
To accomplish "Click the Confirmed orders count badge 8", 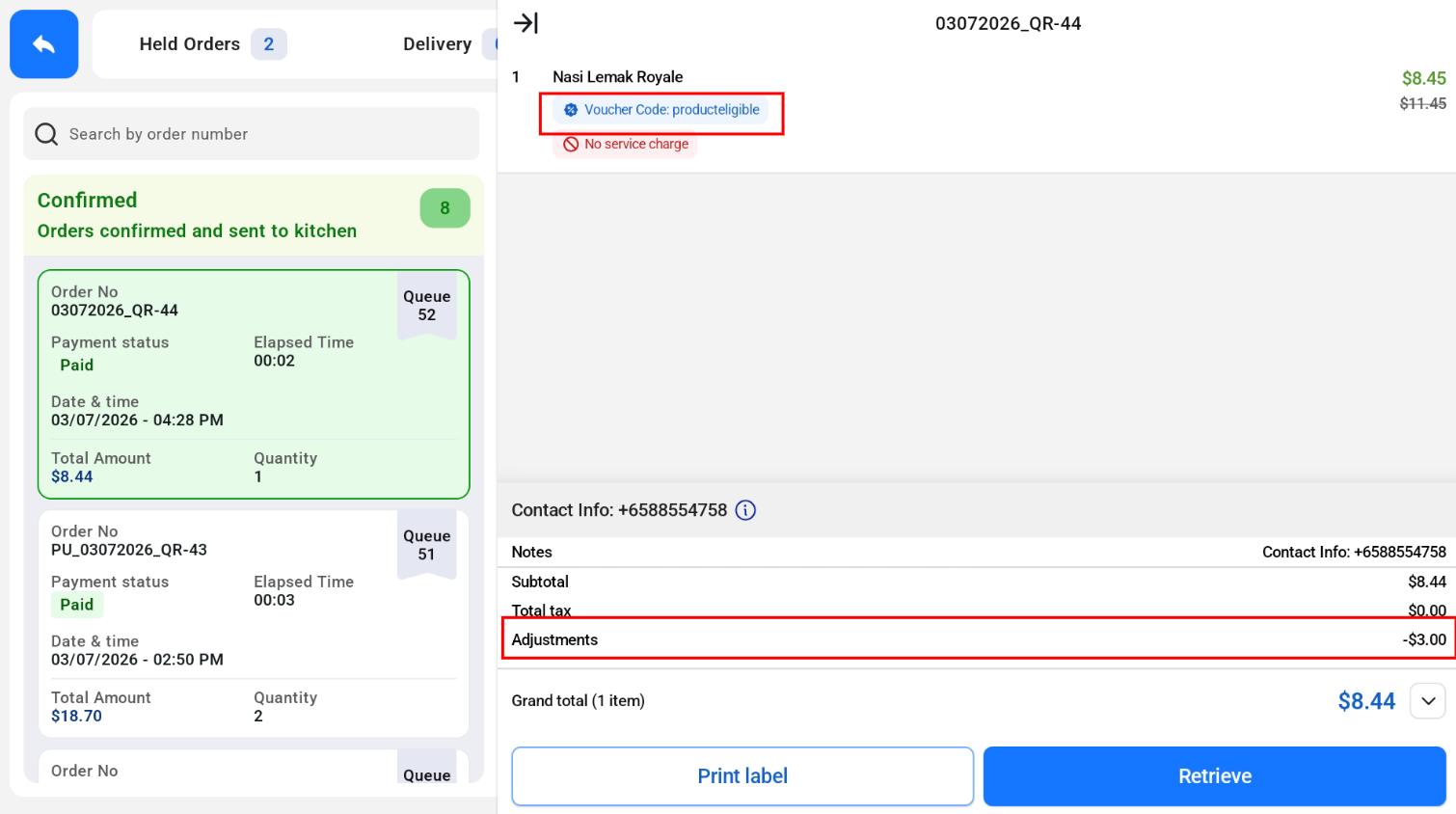I will coord(445,208).
